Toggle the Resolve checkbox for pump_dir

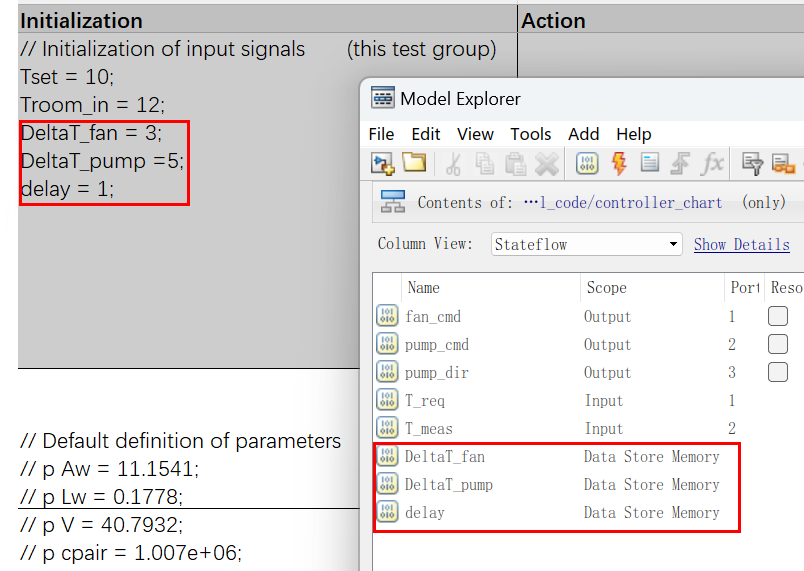777,372
